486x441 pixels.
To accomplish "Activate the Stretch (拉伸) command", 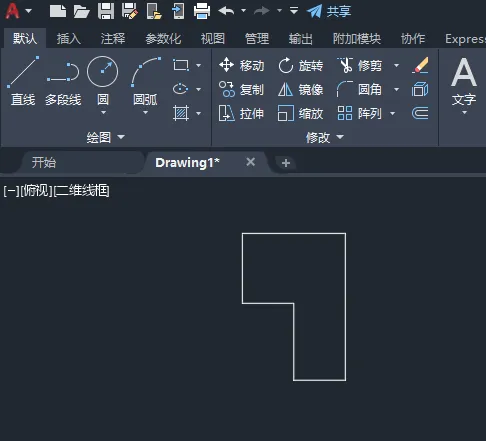I will coord(241,113).
